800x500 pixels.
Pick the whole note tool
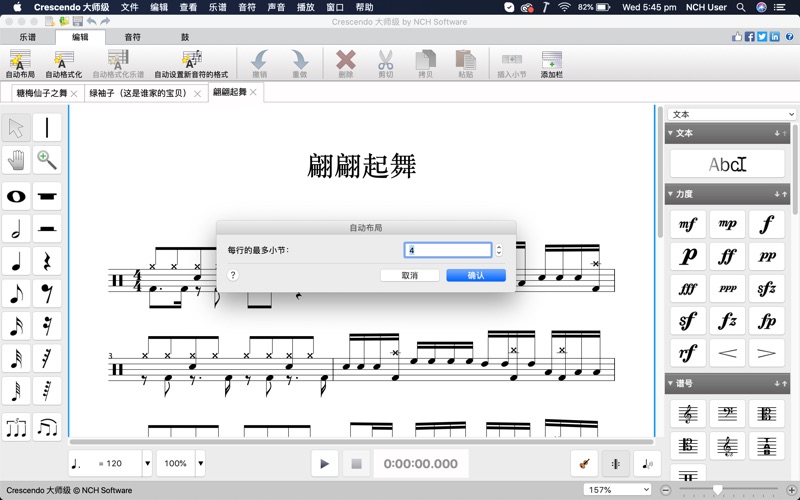[x=16, y=196]
